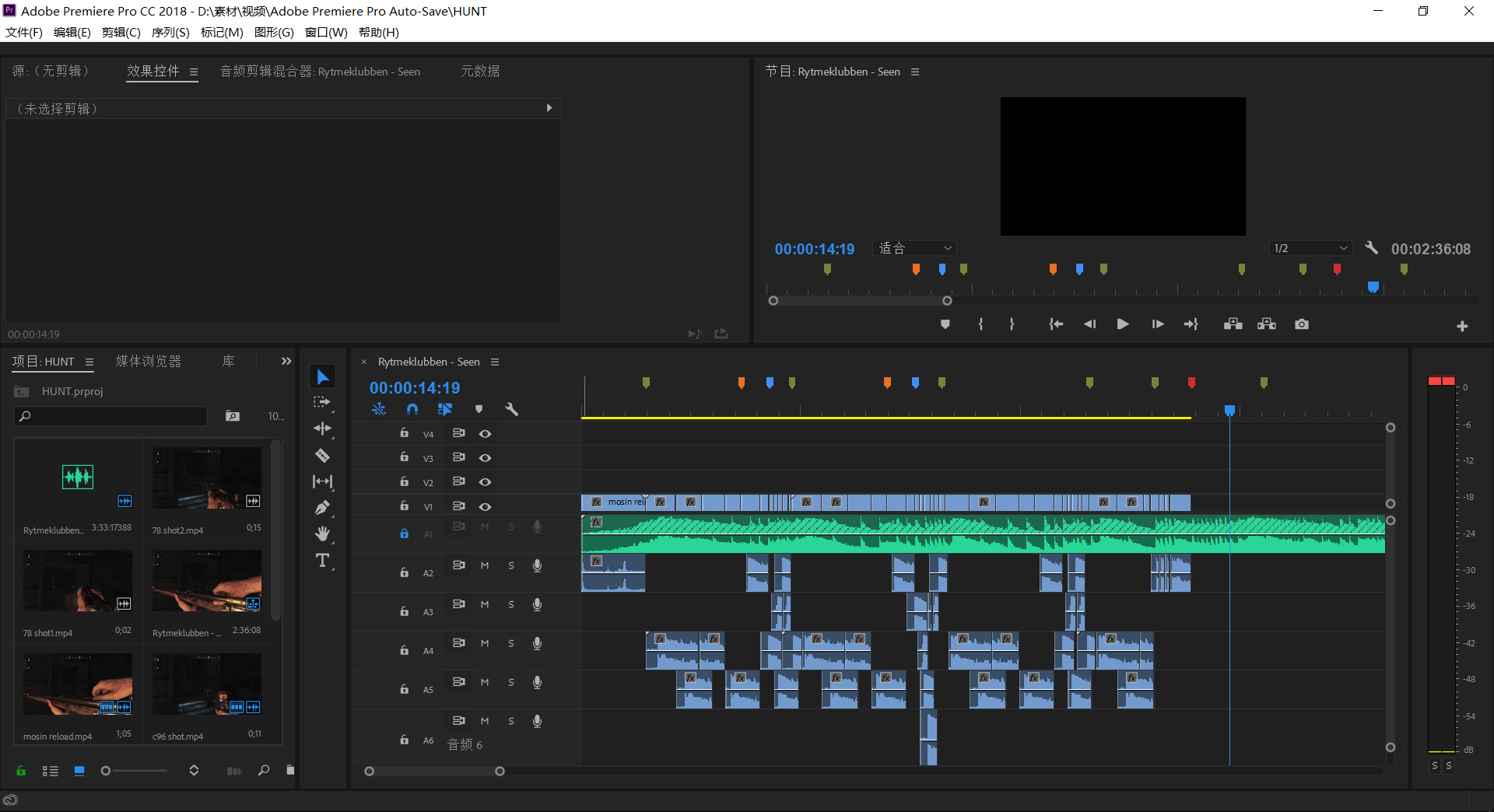The width and height of the screenshot is (1494, 812).
Task: Switch to 元数据 tab
Action: point(480,72)
